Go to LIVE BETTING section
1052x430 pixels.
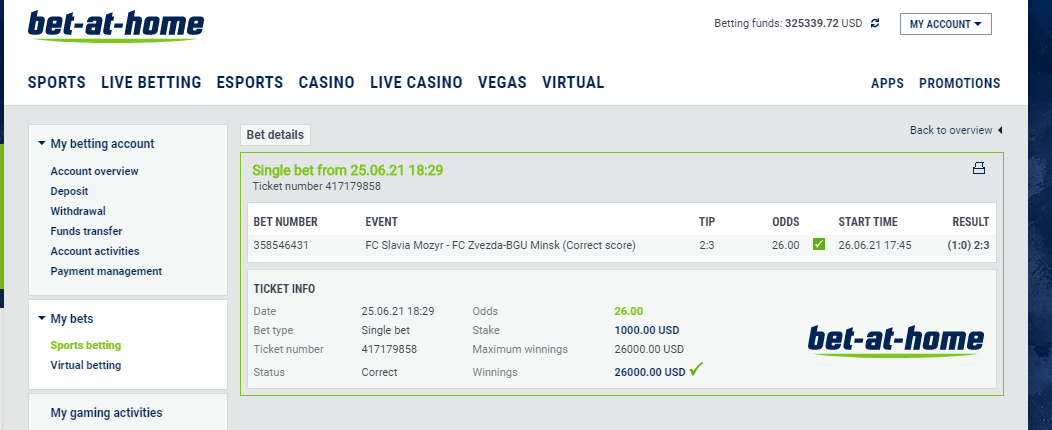tap(151, 83)
